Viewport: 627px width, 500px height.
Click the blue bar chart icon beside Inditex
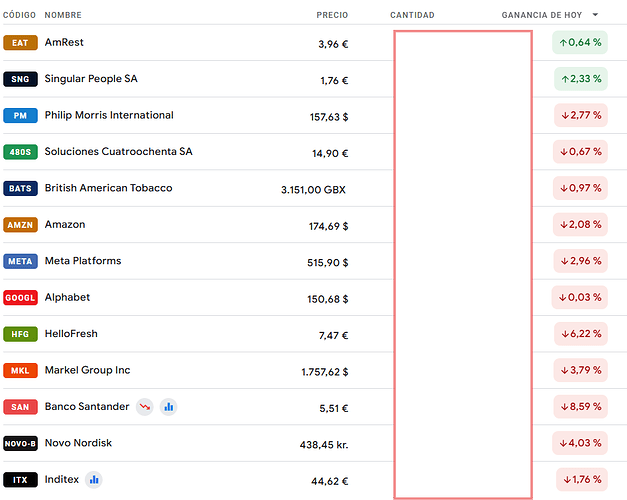[94, 479]
